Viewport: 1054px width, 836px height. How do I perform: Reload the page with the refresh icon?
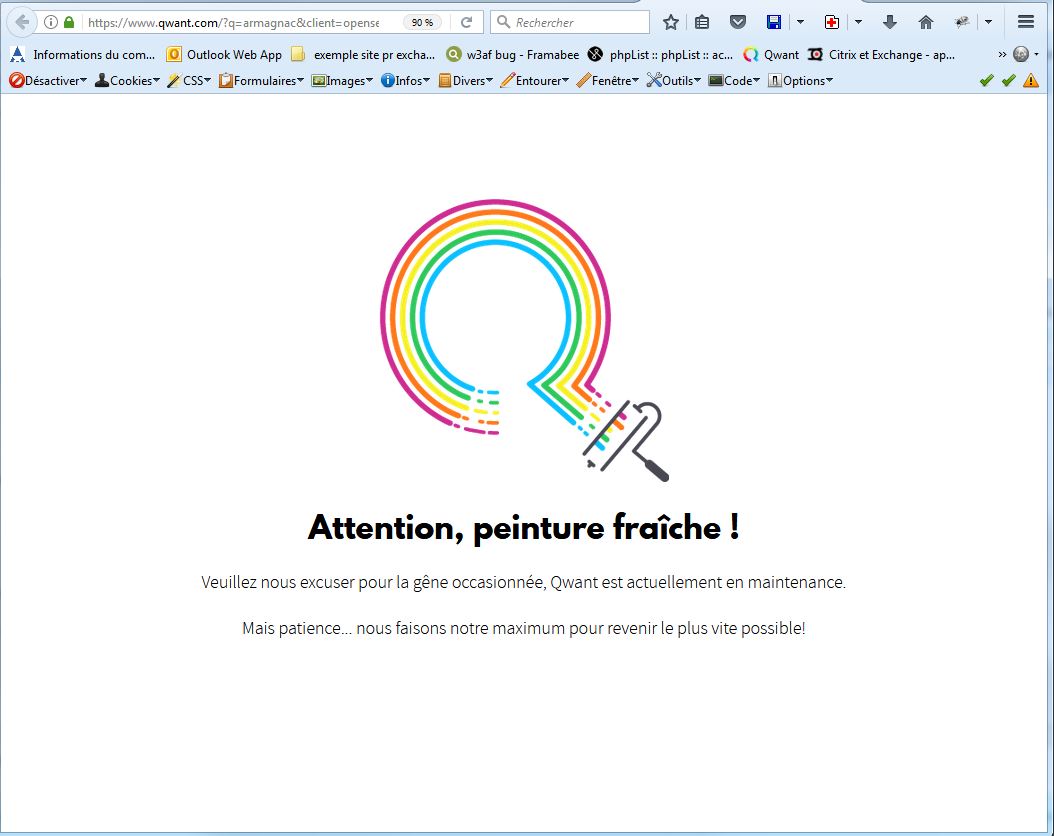(x=466, y=22)
